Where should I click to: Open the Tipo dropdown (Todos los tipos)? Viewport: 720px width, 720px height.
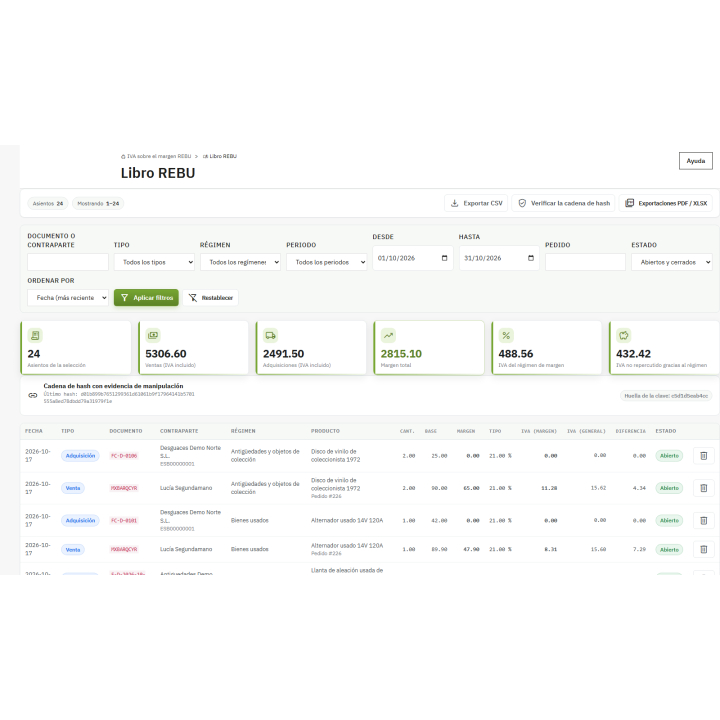154,262
